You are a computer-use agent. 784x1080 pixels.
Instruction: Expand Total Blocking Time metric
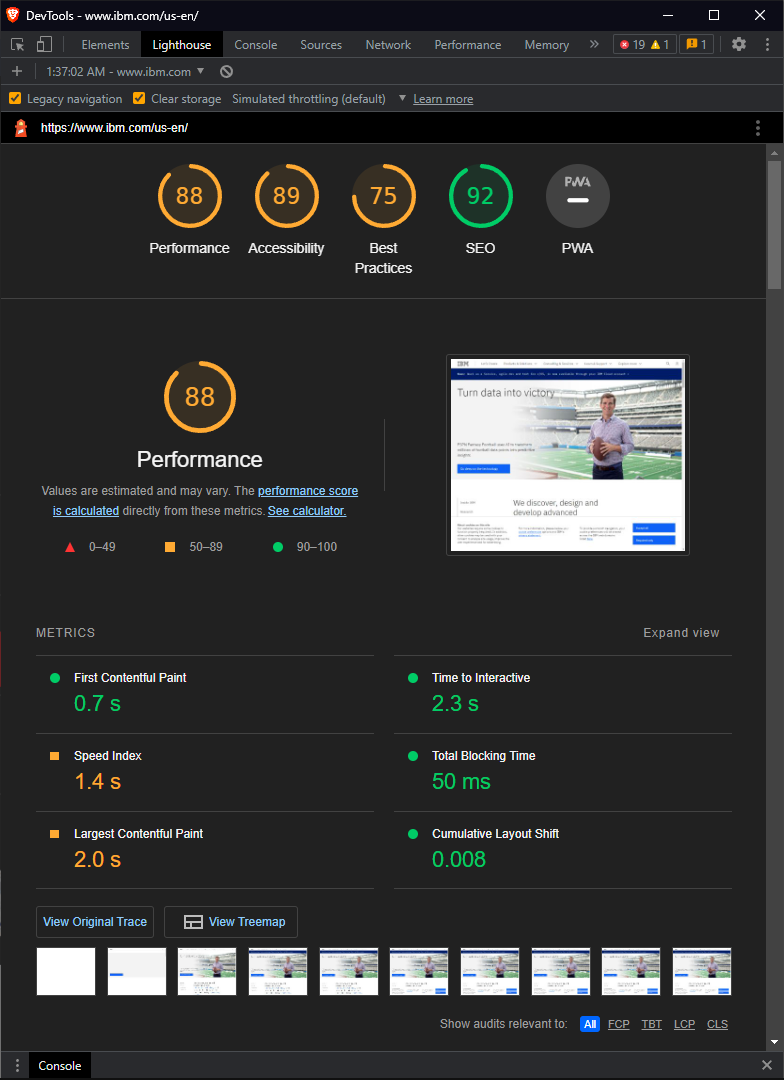(x=563, y=772)
